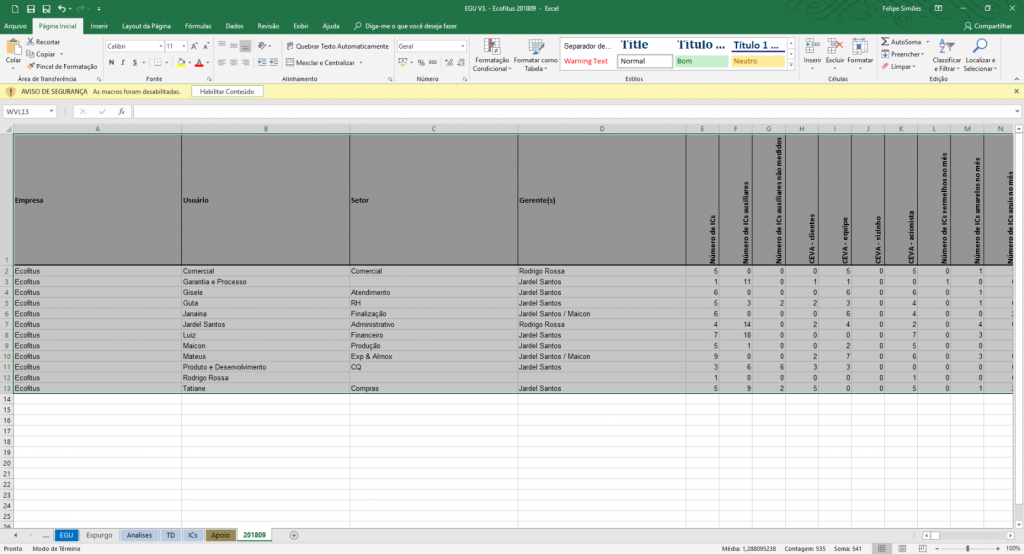Screen dimensions: 1024x554
Task: Click inside the formula bar field
Action: click(575, 112)
